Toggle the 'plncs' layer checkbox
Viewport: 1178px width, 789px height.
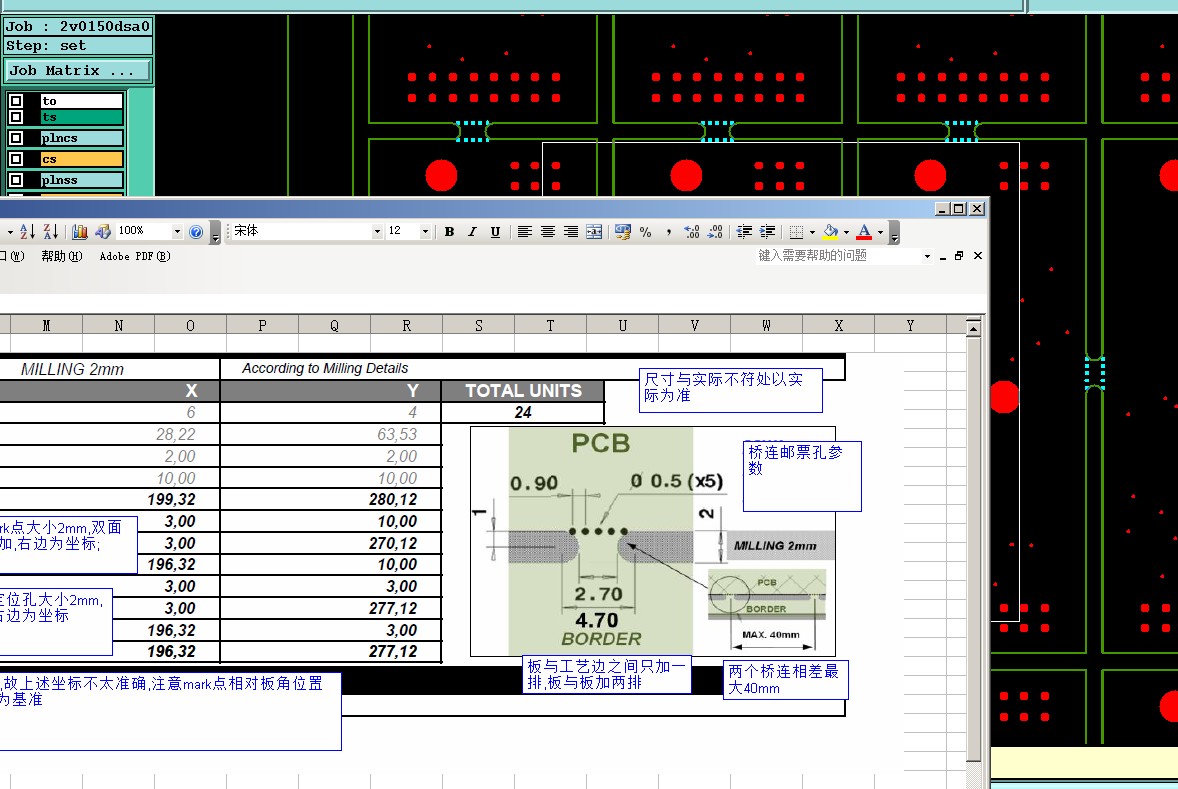[x=16, y=138]
